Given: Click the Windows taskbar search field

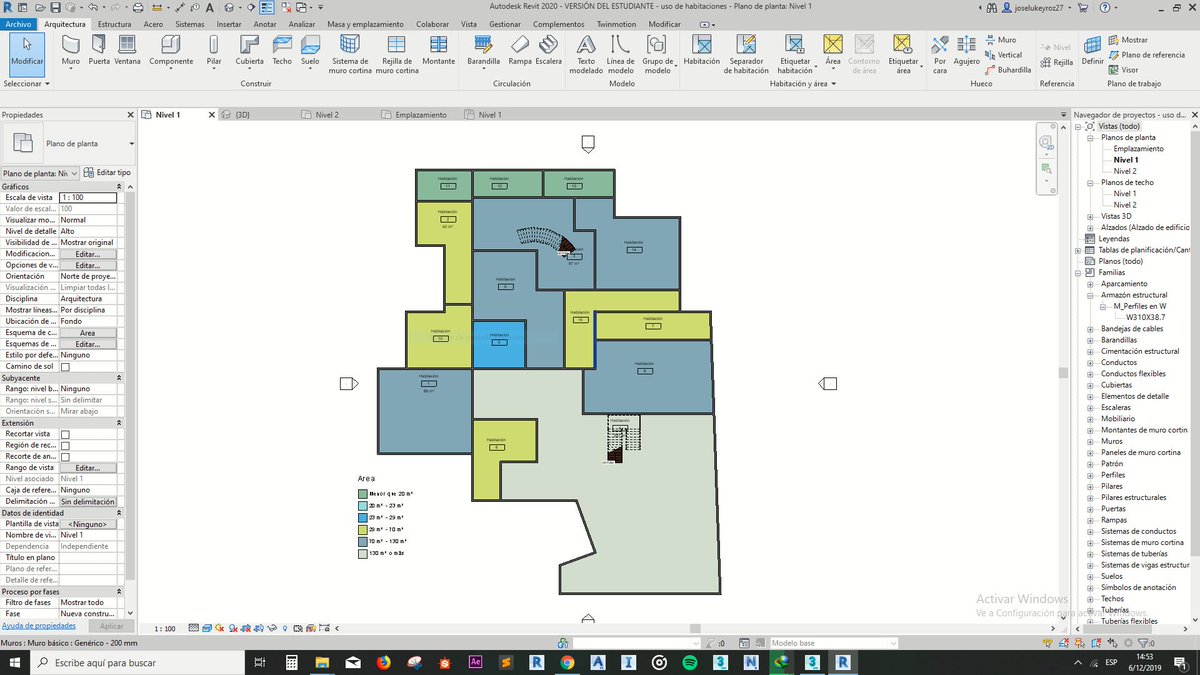Looking at the screenshot, I should tap(110, 661).
